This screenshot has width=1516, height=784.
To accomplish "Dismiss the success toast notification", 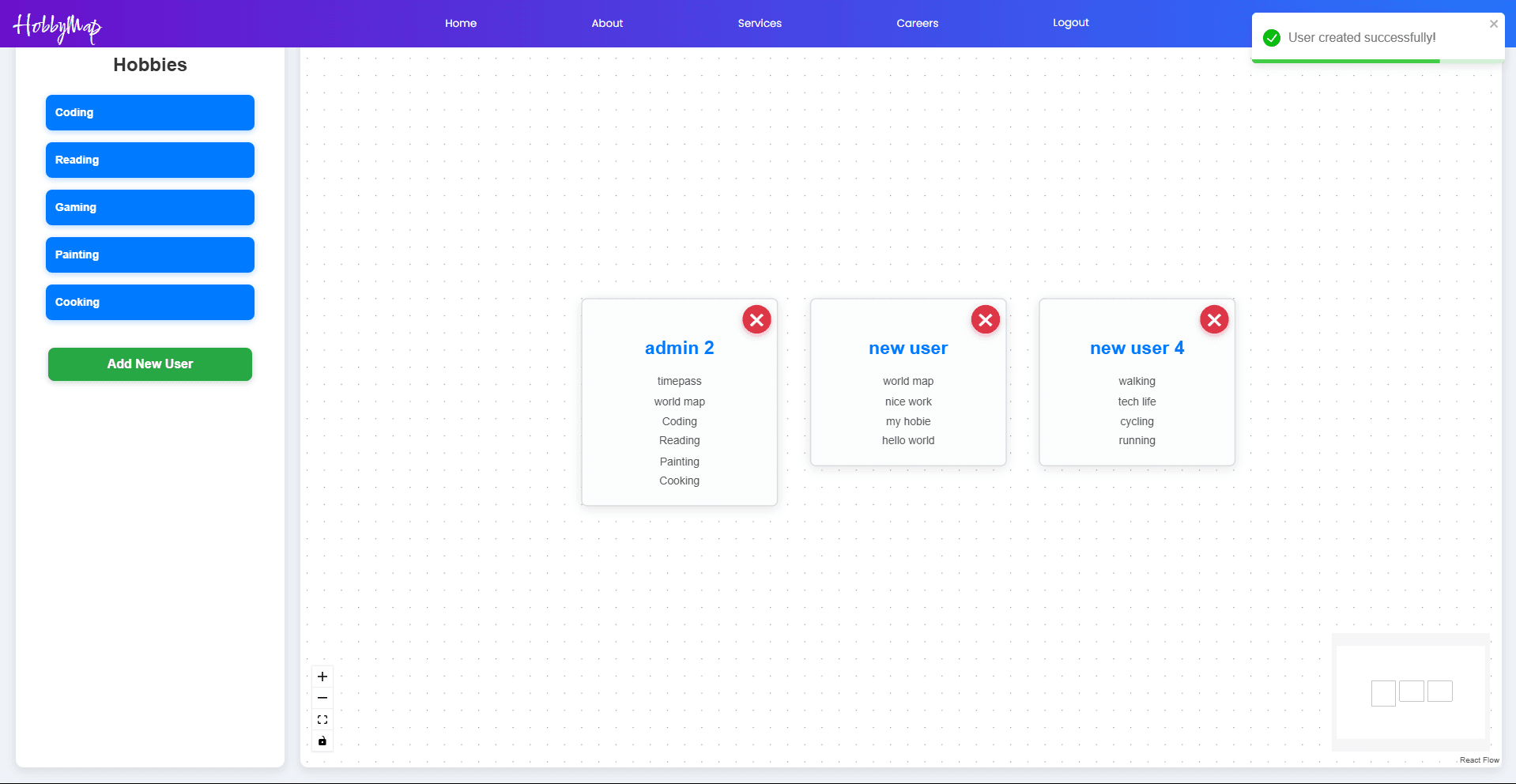I will [1494, 24].
